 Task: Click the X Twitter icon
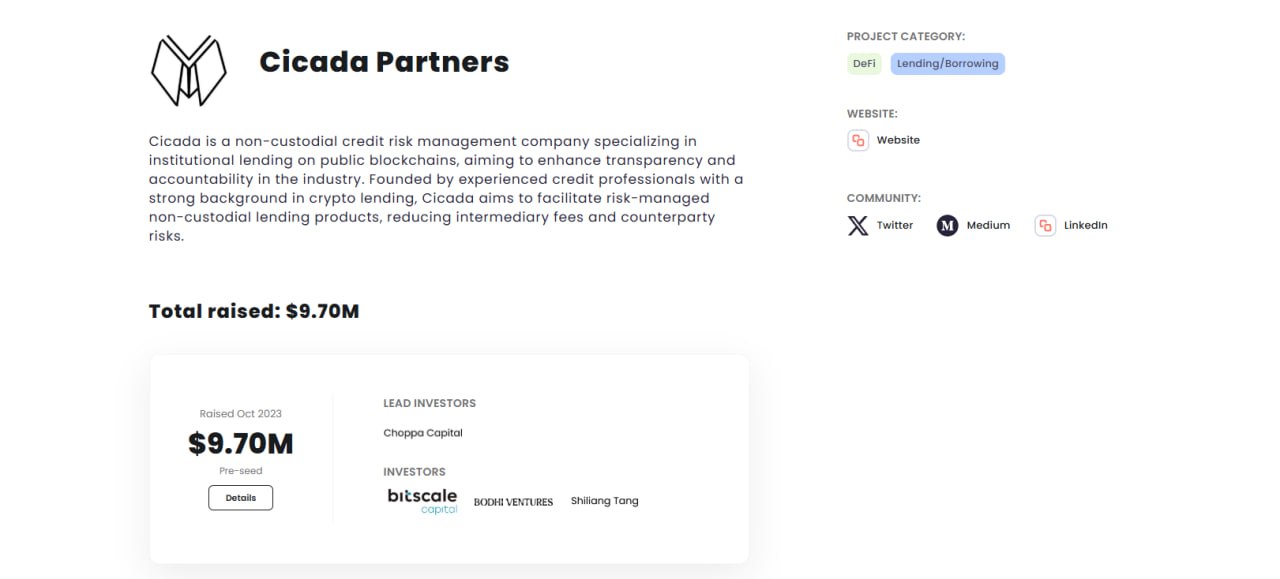tap(858, 225)
